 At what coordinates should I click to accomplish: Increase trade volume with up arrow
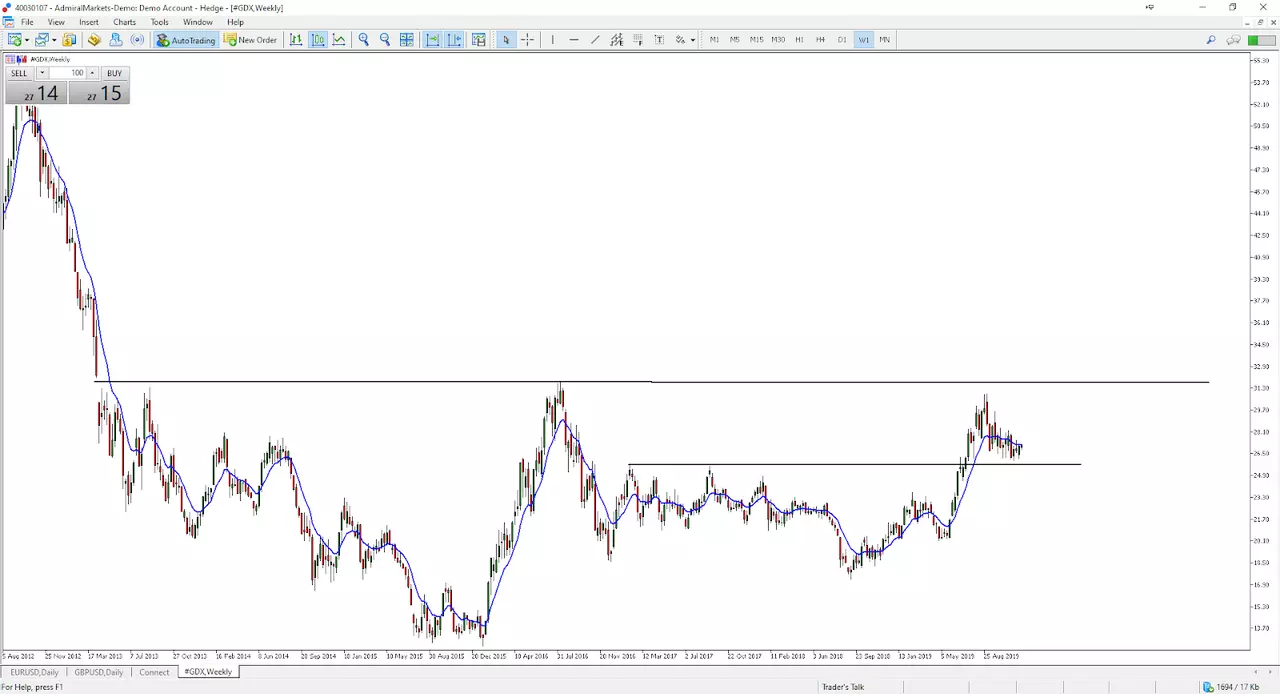[92, 73]
